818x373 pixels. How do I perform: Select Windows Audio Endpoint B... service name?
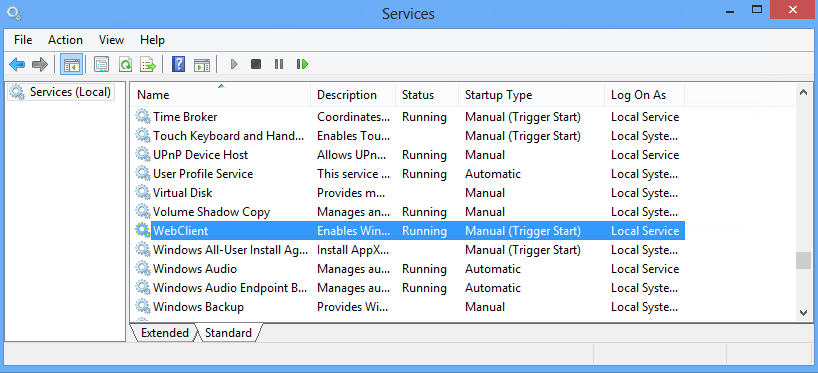[230, 288]
